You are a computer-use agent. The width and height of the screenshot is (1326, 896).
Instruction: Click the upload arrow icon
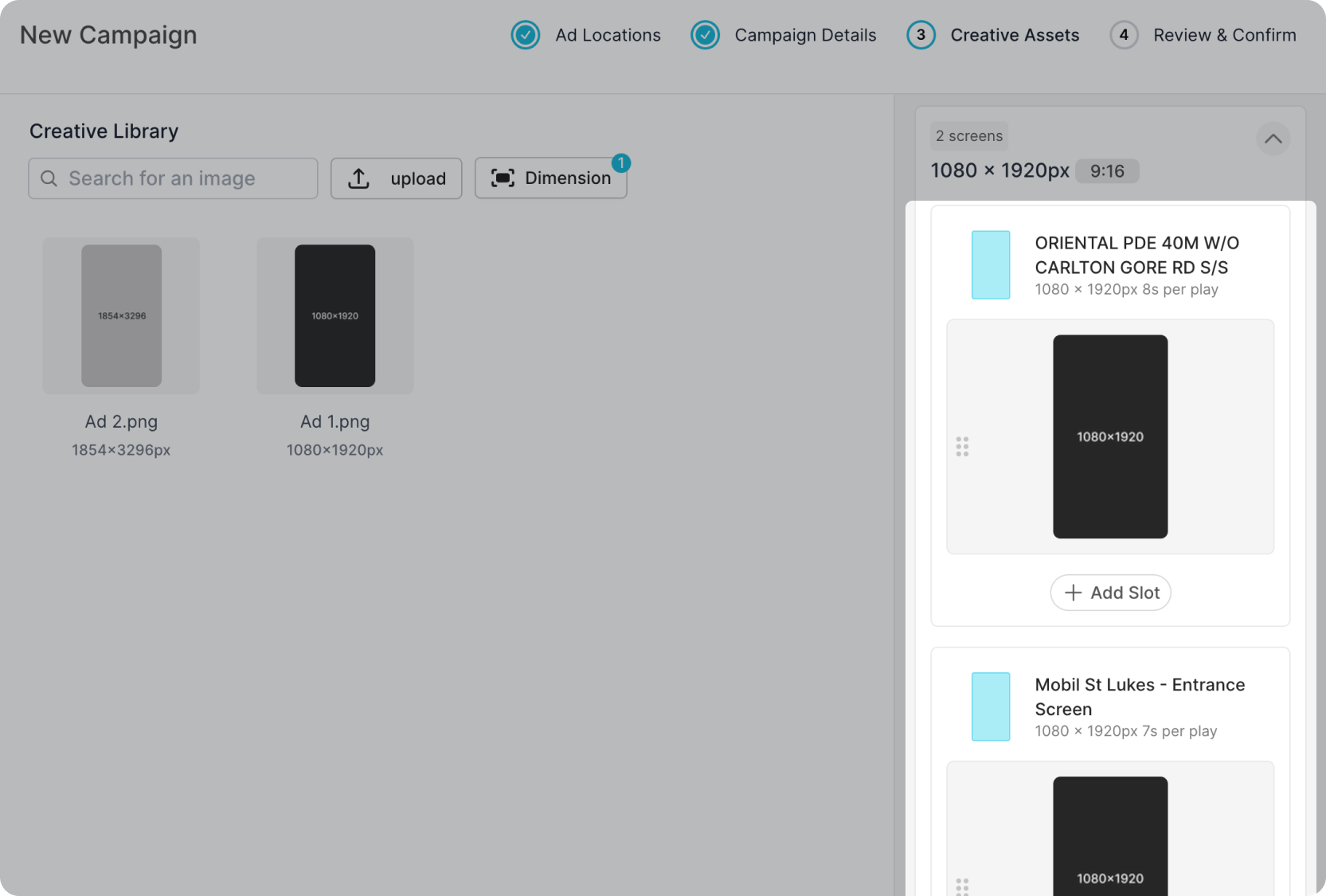click(x=359, y=178)
